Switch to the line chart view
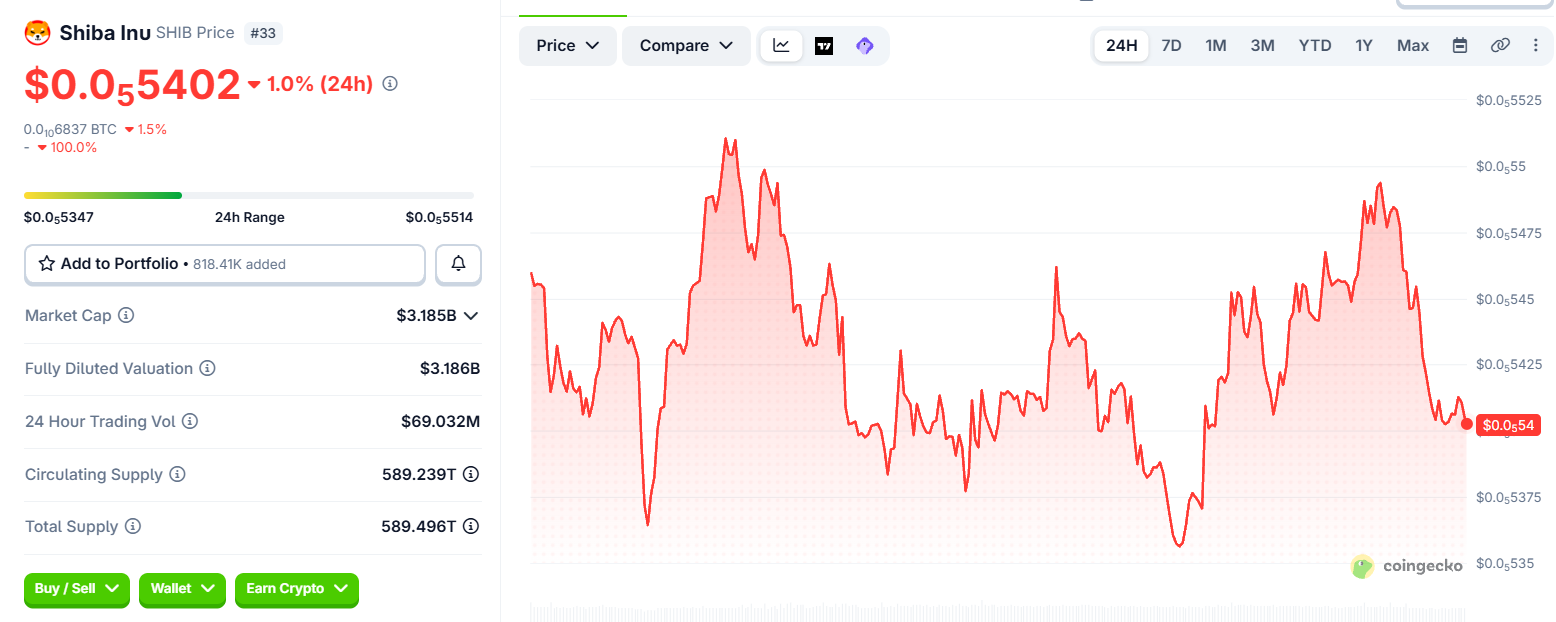The width and height of the screenshot is (1556, 622). 782,46
